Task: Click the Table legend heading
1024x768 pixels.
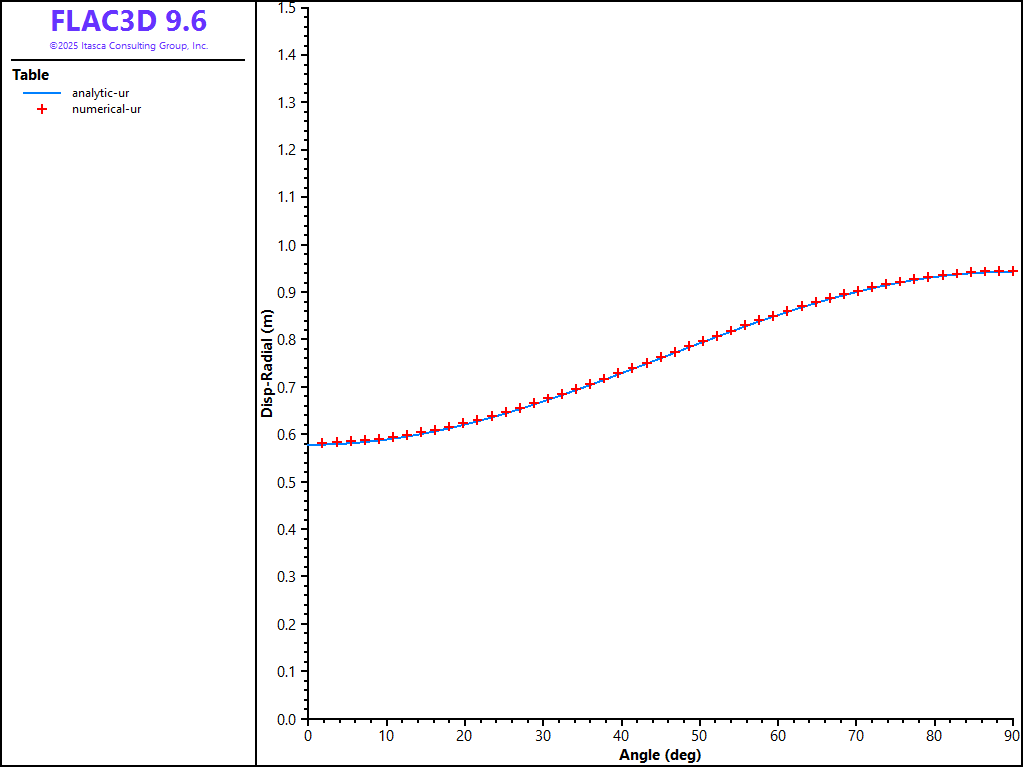Action: [30, 75]
